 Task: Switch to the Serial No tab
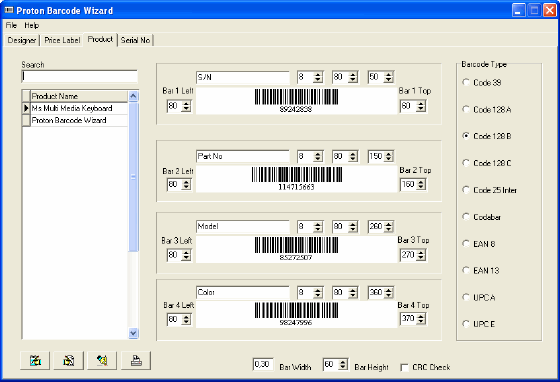click(x=135, y=40)
